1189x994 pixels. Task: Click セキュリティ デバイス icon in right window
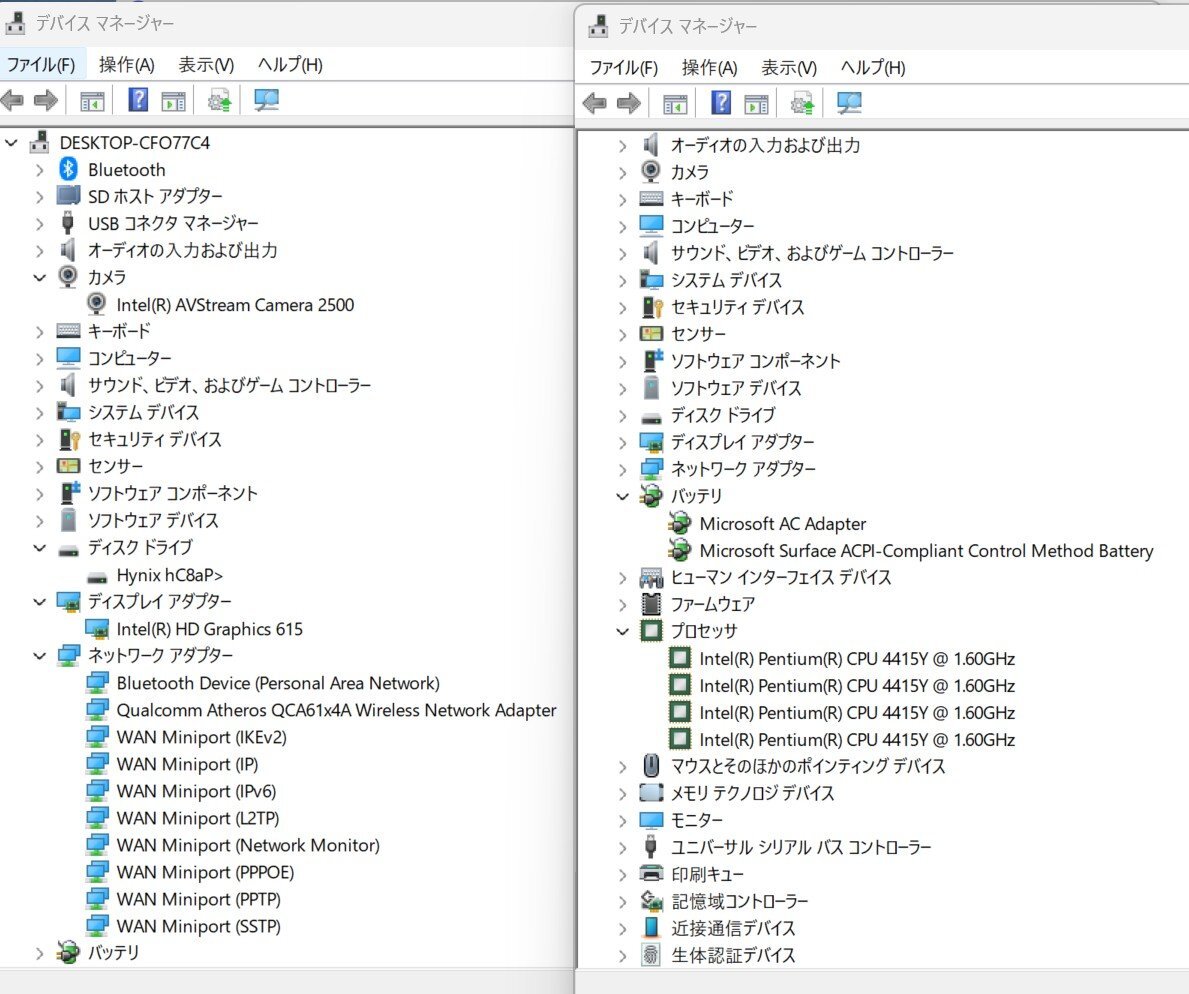click(x=652, y=307)
